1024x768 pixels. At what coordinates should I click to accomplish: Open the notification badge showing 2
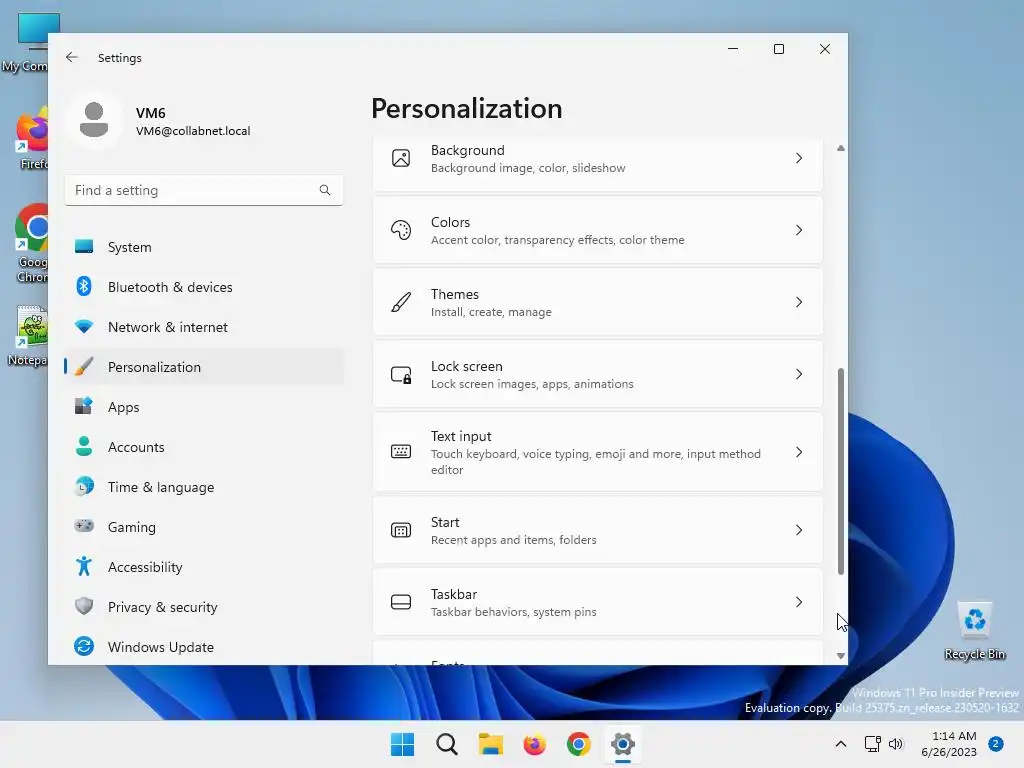pos(996,744)
